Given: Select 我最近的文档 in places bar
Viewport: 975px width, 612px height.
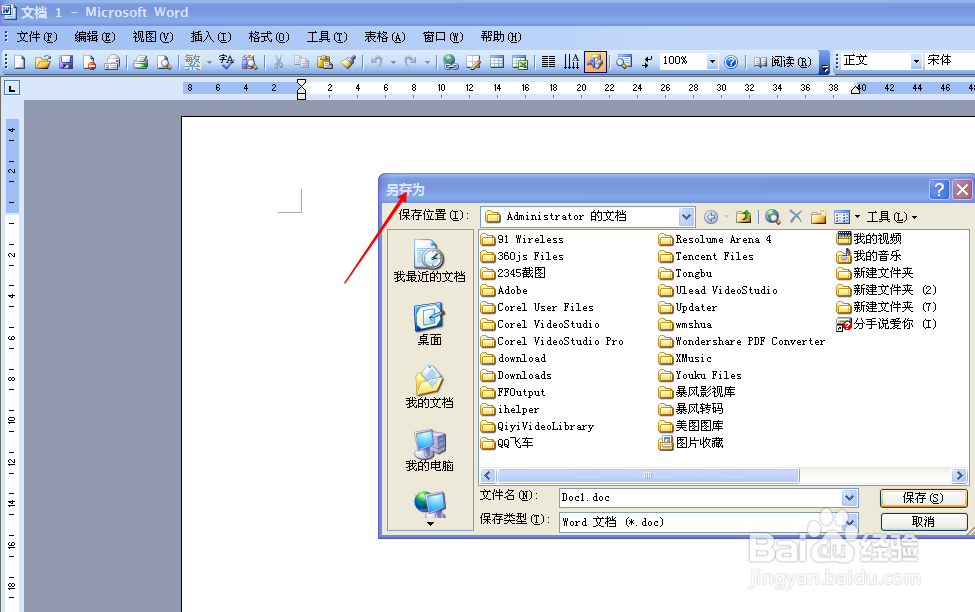Looking at the screenshot, I should 430,261.
